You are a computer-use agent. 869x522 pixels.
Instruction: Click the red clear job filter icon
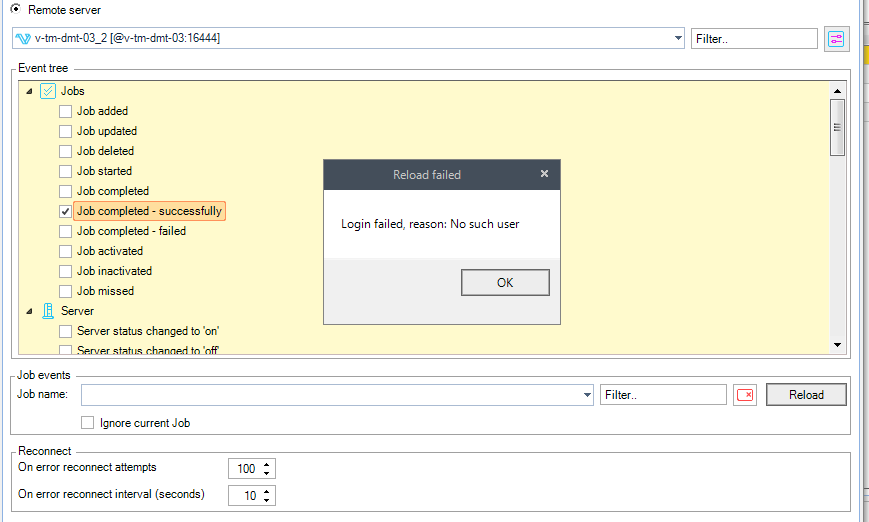tap(745, 395)
